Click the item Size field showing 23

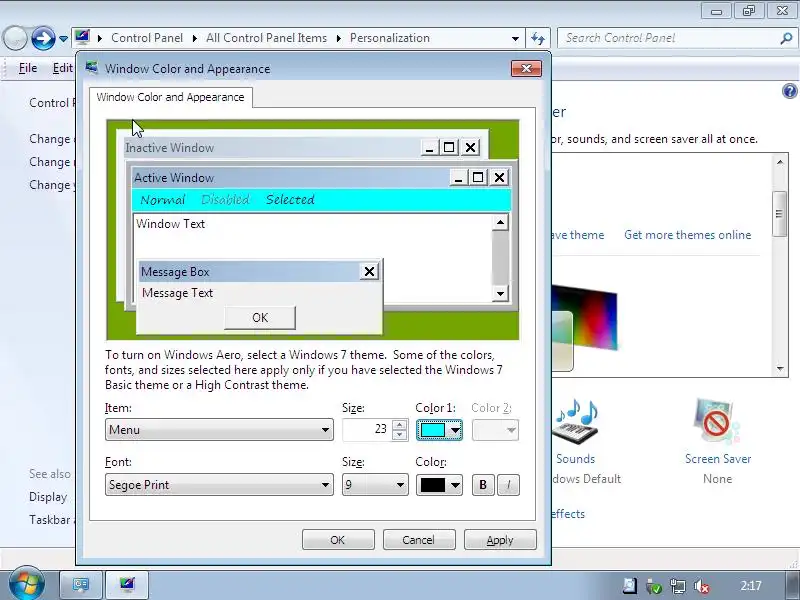point(367,430)
